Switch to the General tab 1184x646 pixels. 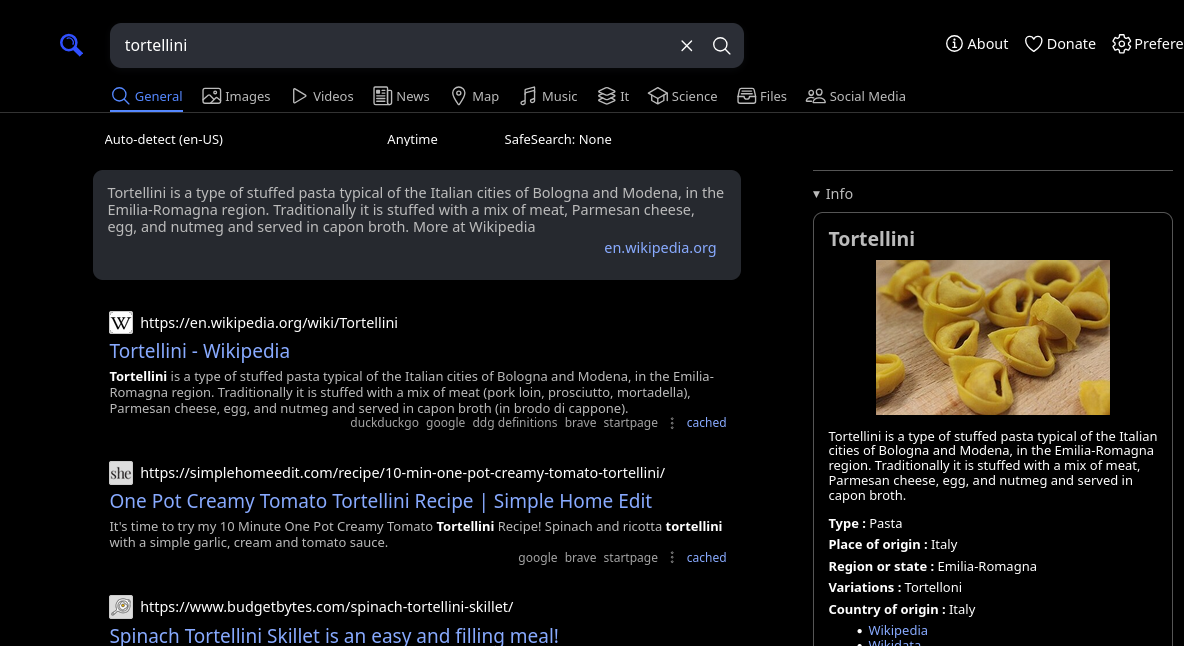click(146, 97)
